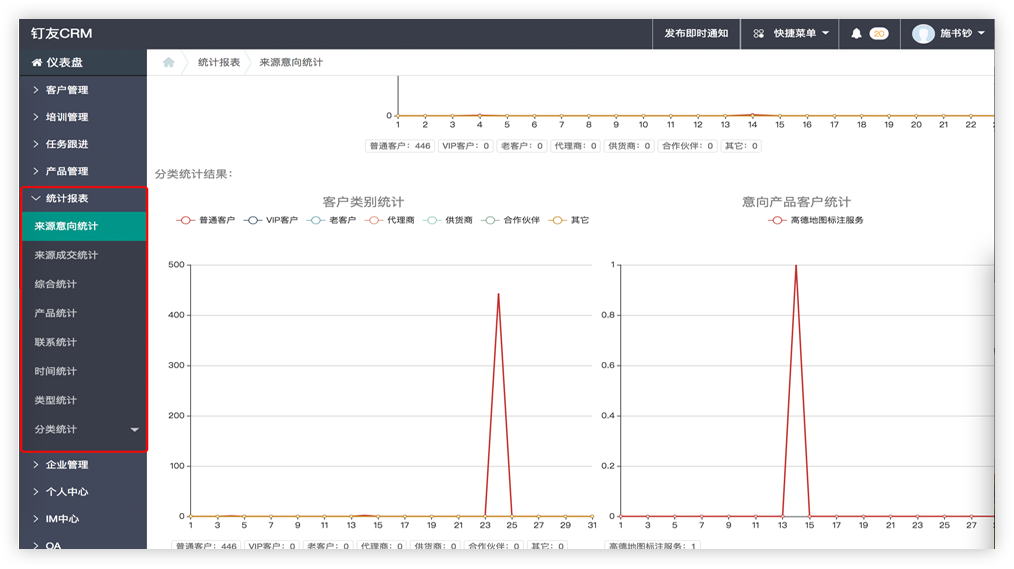Click 钉友CRM logo title
This screenshot has height=569, width=1014.
coord(61,33)
